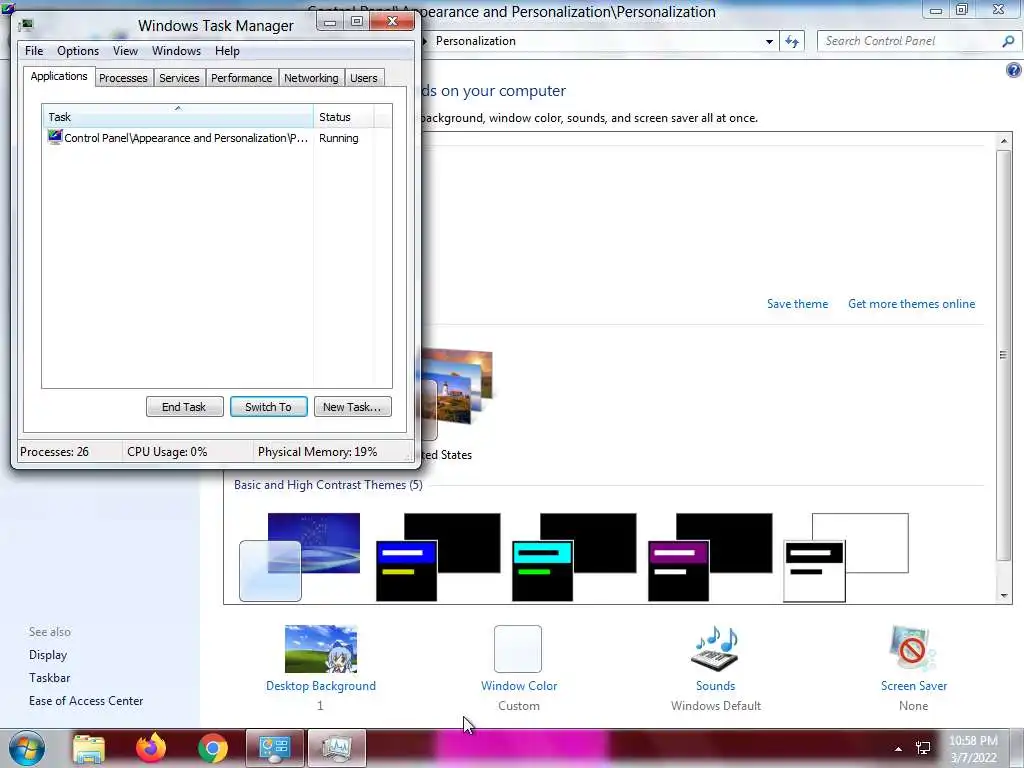Screen dimensions: 1024x768
Task: Select the cyan-title high contrast theme thumbnail
Action: click(574, 557)
